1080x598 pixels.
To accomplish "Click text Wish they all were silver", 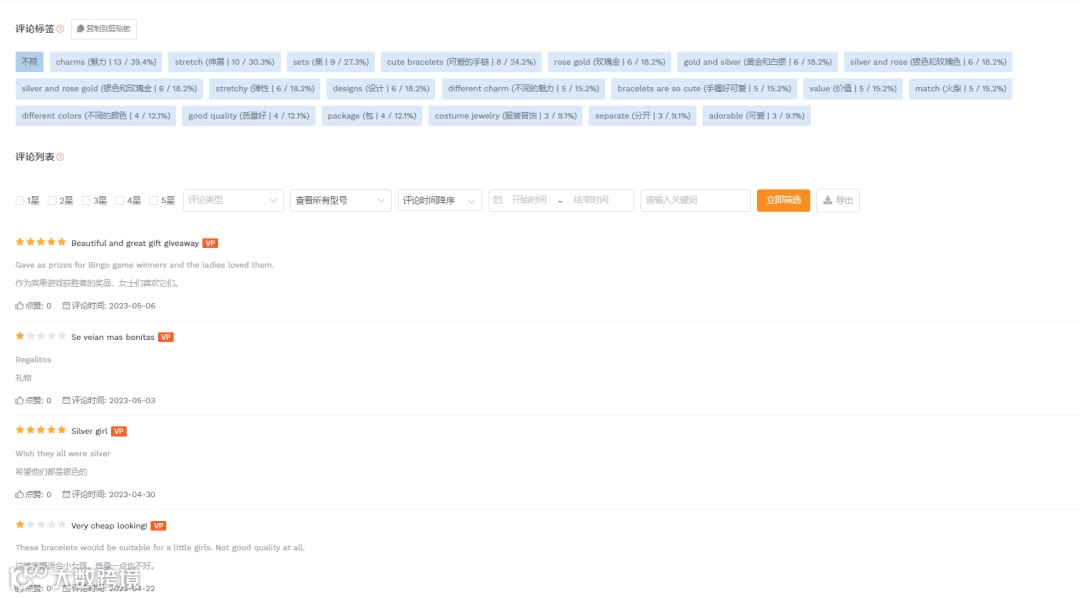I will click(63, 454).
